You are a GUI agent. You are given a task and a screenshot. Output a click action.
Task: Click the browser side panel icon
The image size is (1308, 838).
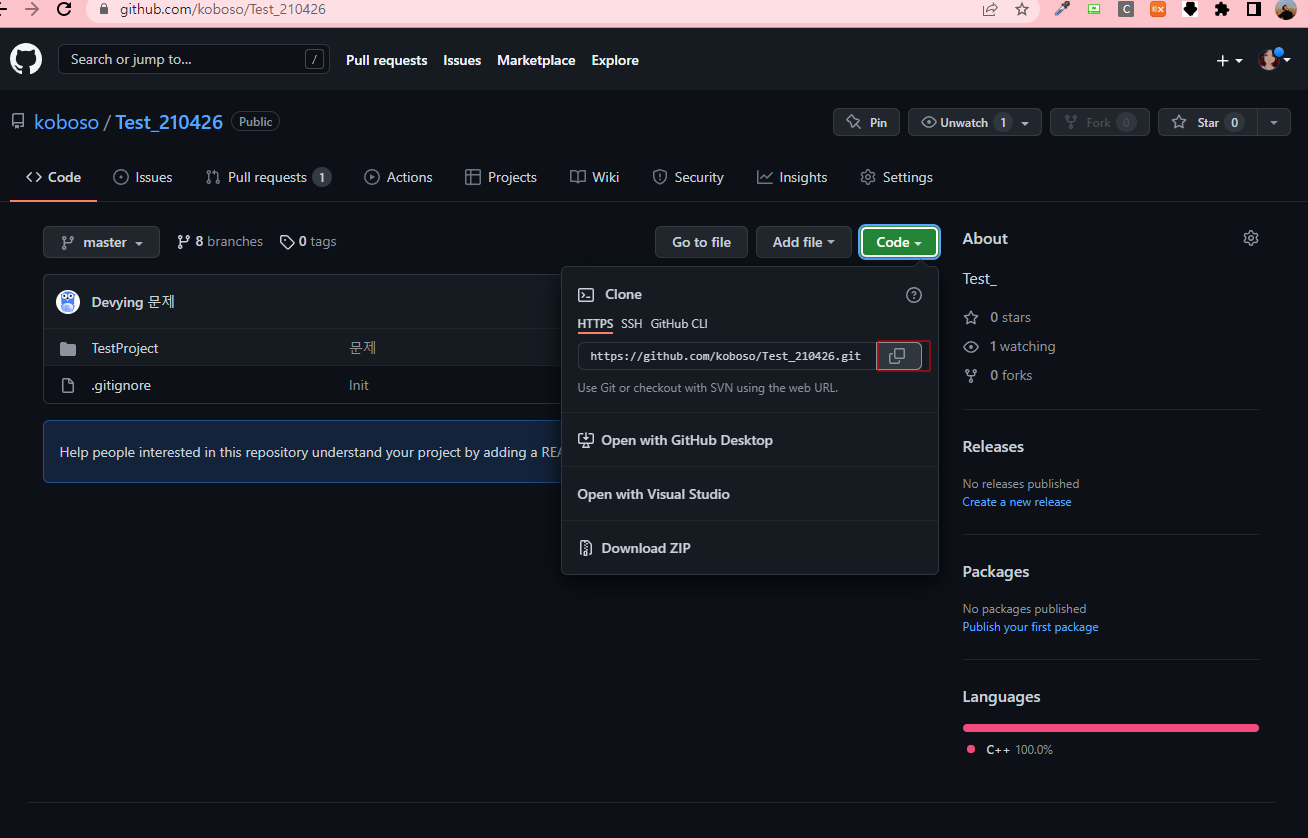point(1253,9)
